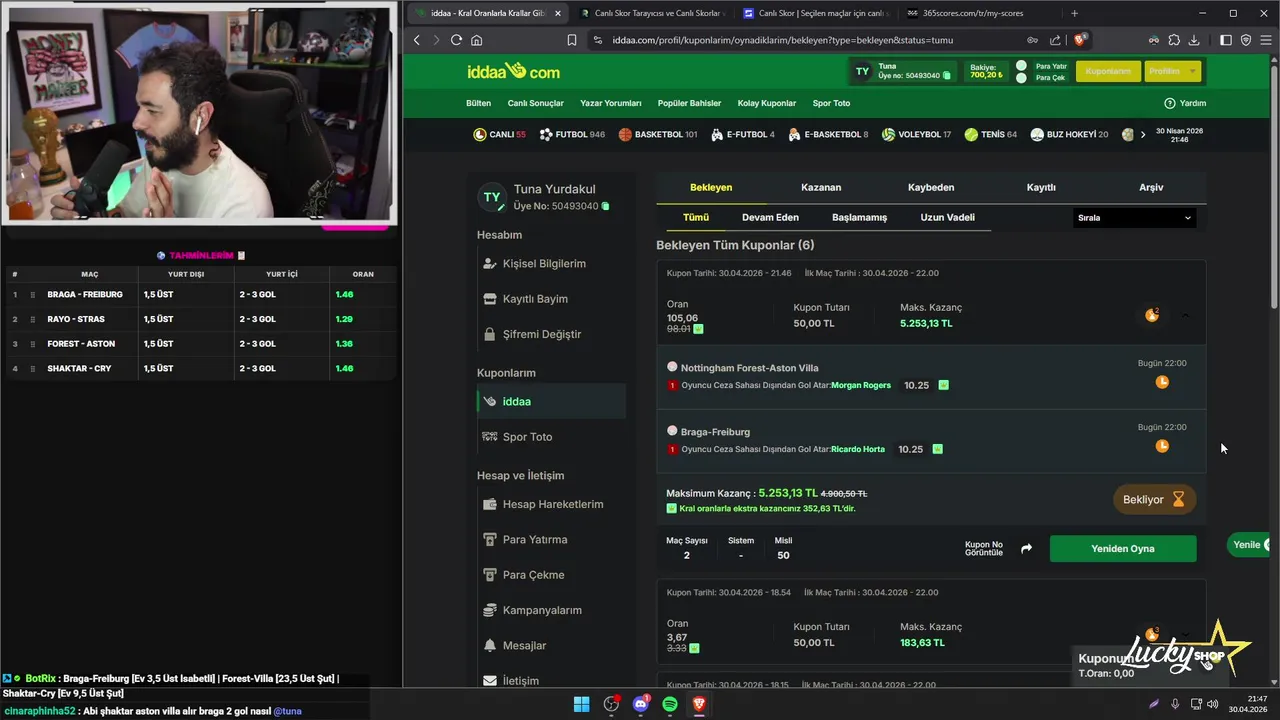
Task: Open Şifremi Değiştir in the sidebar
Action: pos(552,334)
